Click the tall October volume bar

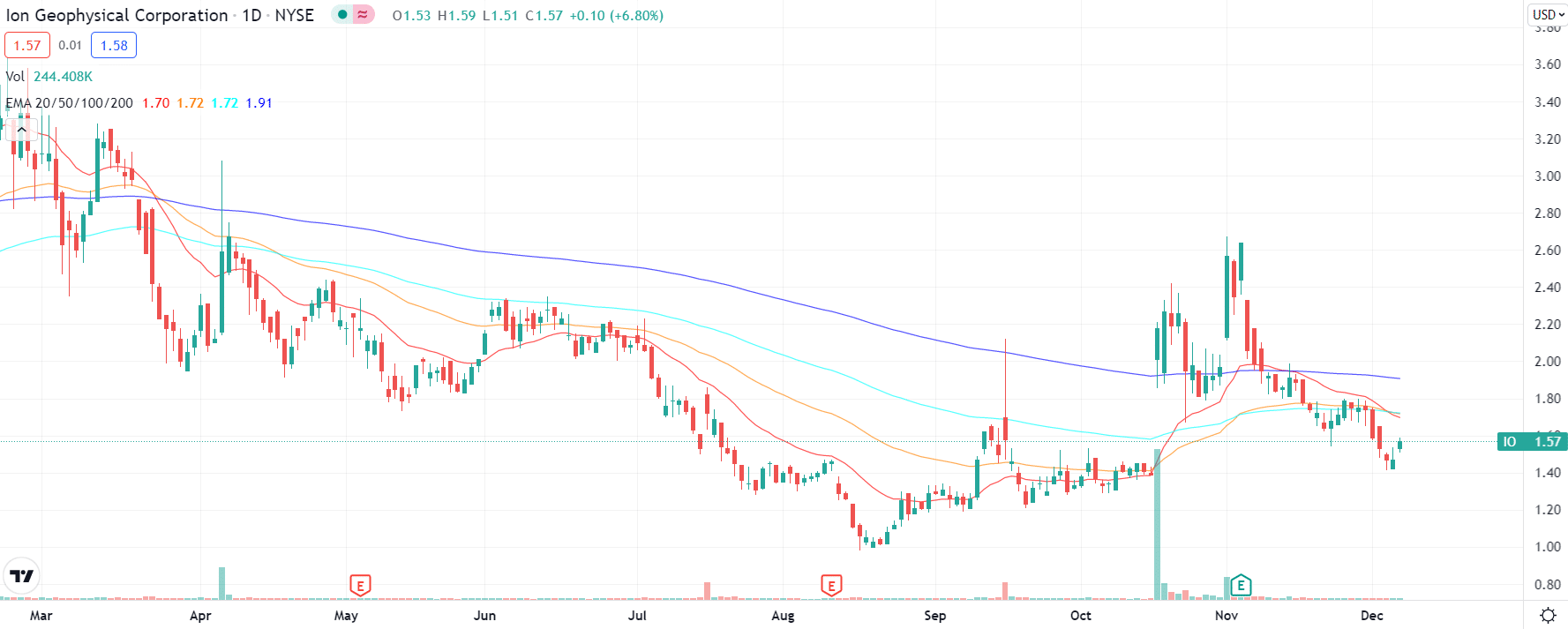1157,524
